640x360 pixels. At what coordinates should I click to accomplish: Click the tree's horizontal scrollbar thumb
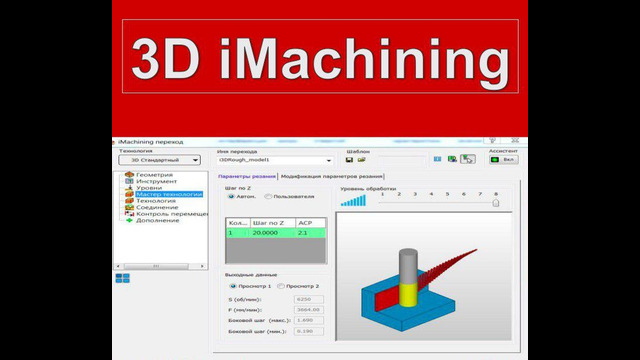pos(156,266)
